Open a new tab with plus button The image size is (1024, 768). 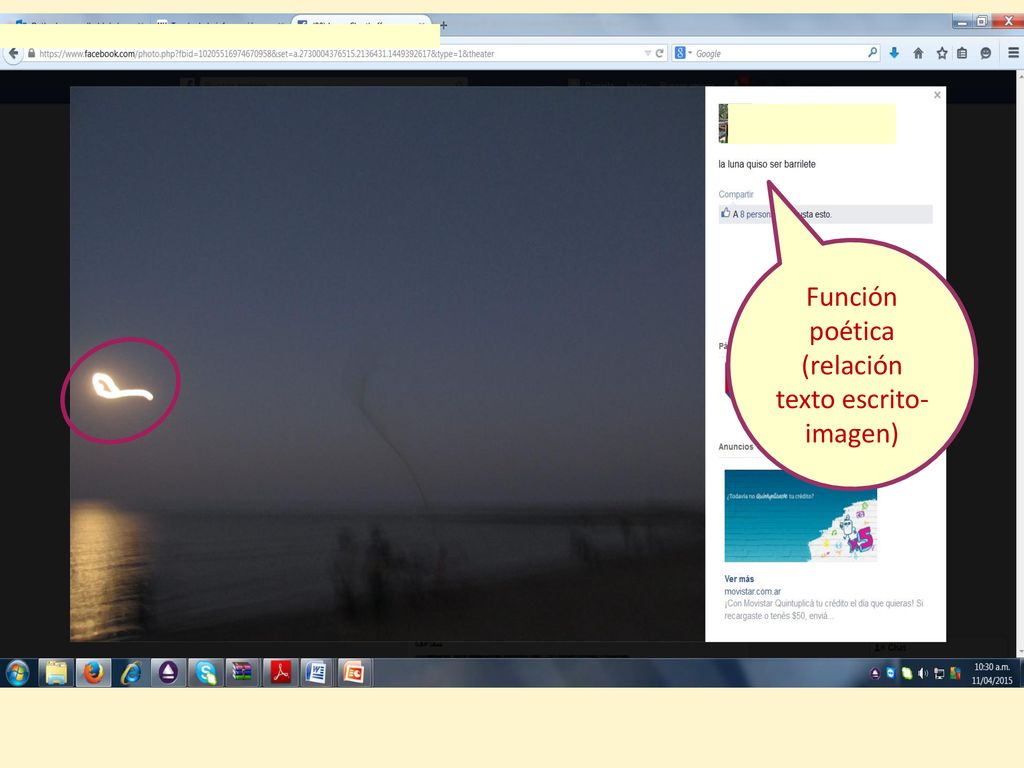[443, 25]
